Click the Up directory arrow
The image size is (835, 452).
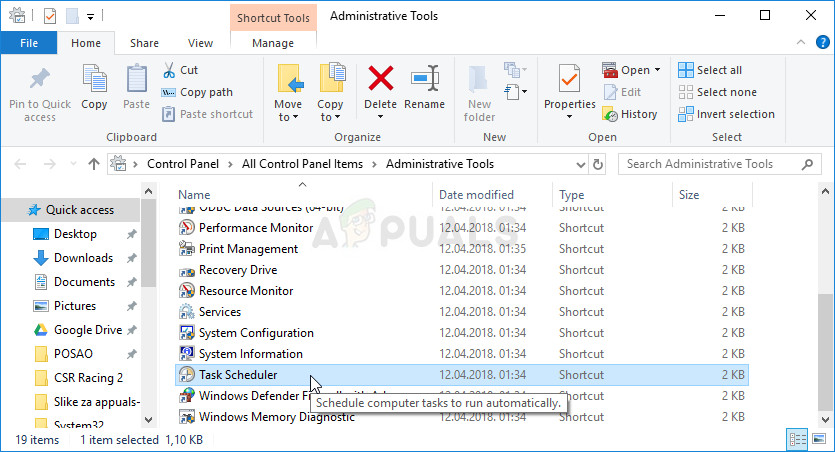(94, 164)
